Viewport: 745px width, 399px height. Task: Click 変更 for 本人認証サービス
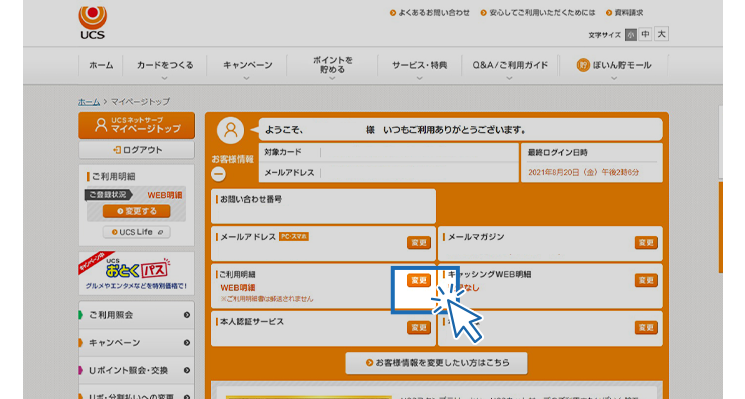(x=419, y=327)
